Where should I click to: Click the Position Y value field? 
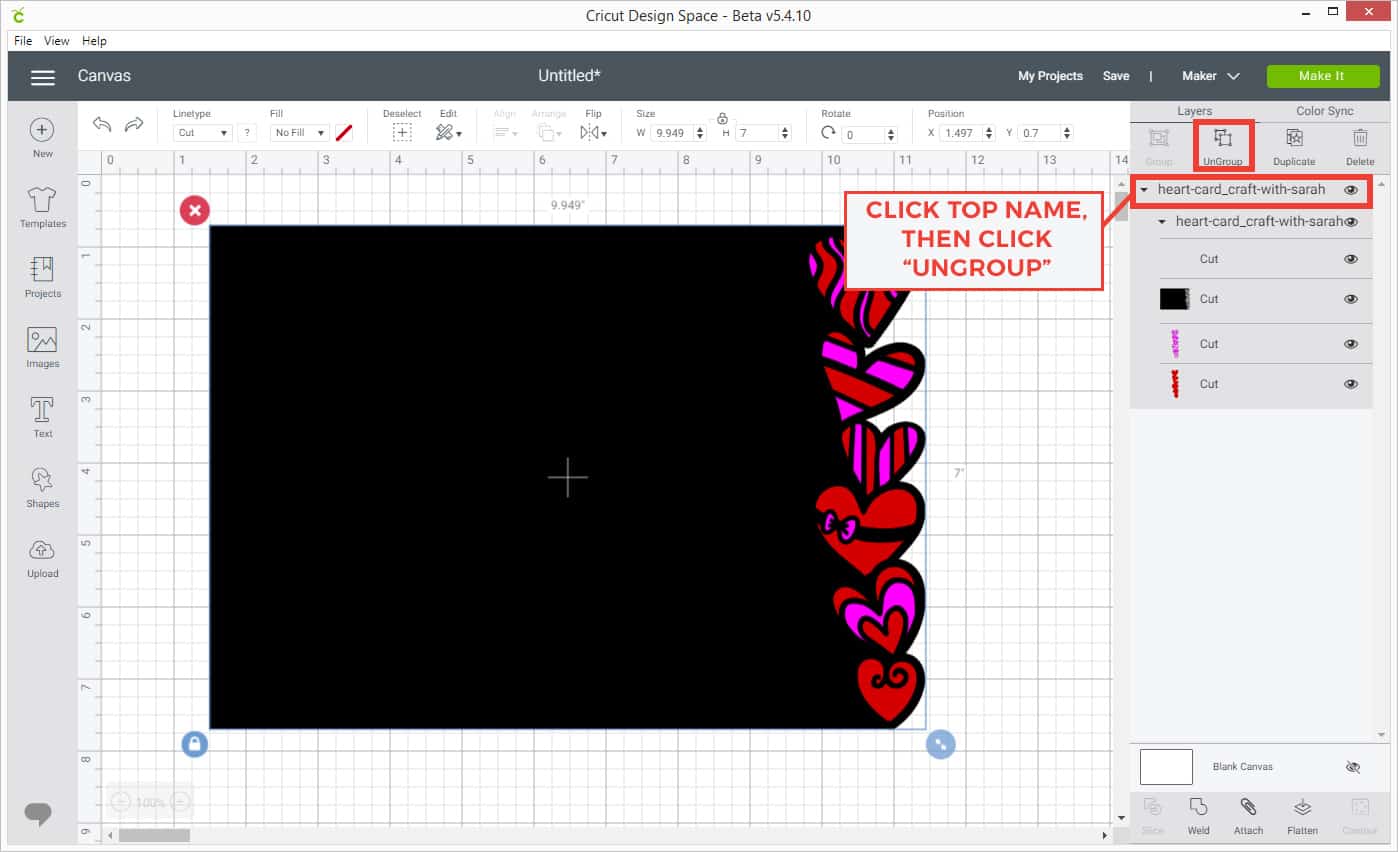[x=1039, y=133]
